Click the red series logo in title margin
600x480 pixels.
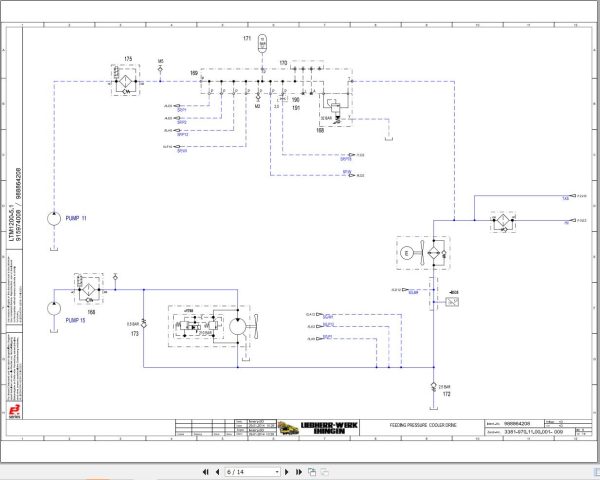(15, 411)
